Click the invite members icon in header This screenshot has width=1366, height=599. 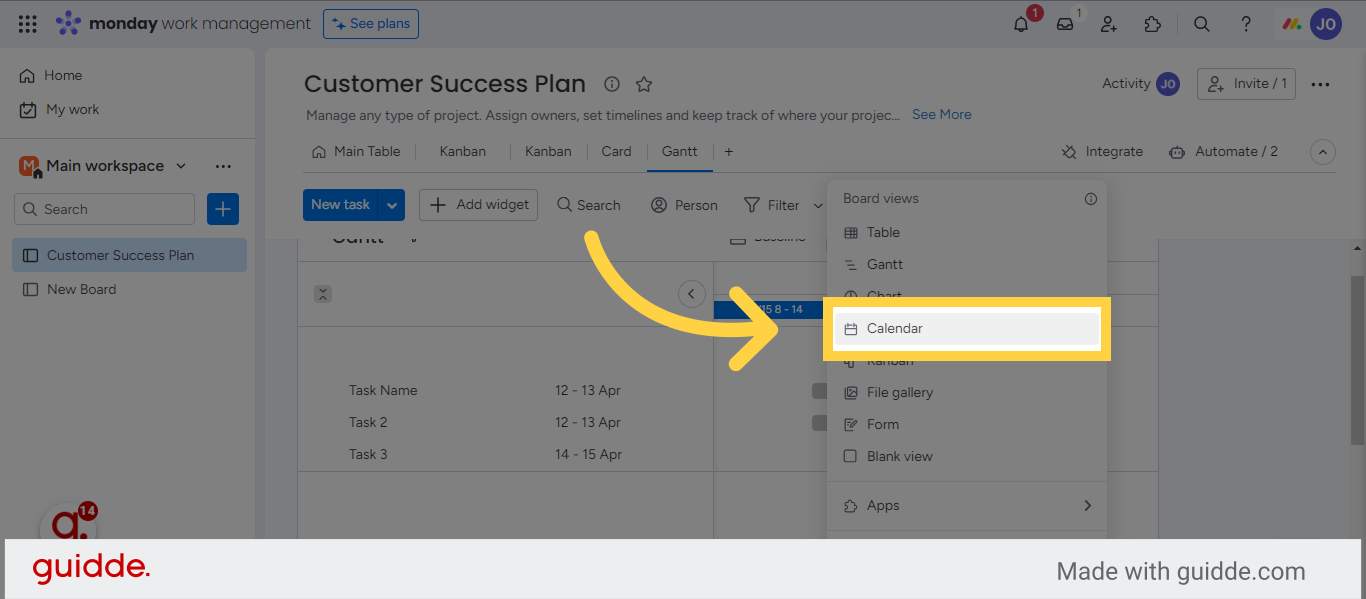point(1109,24)
